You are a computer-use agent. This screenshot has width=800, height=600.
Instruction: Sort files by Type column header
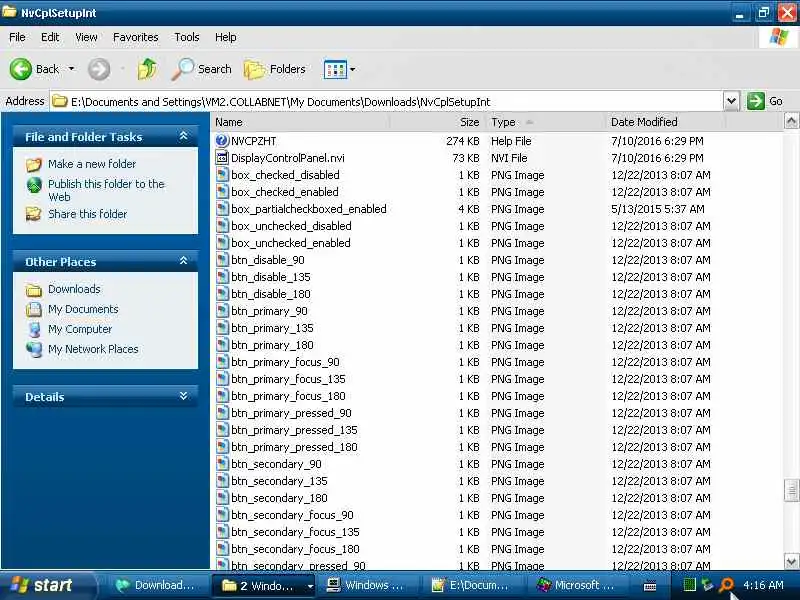[x=545, y=122]
